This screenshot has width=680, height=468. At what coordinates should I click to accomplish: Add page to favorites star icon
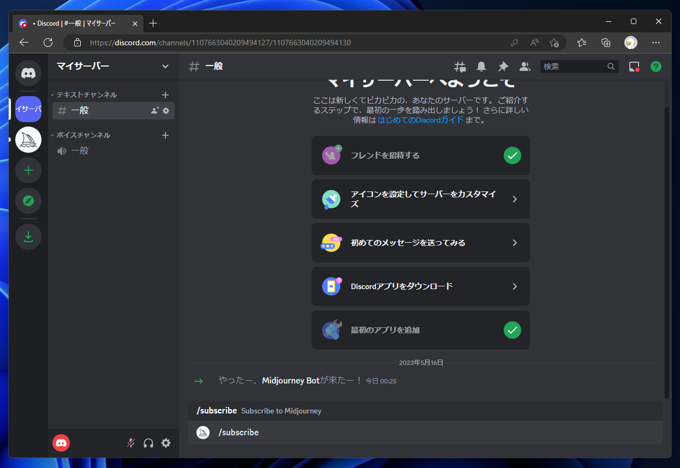[x=554, y=43]
